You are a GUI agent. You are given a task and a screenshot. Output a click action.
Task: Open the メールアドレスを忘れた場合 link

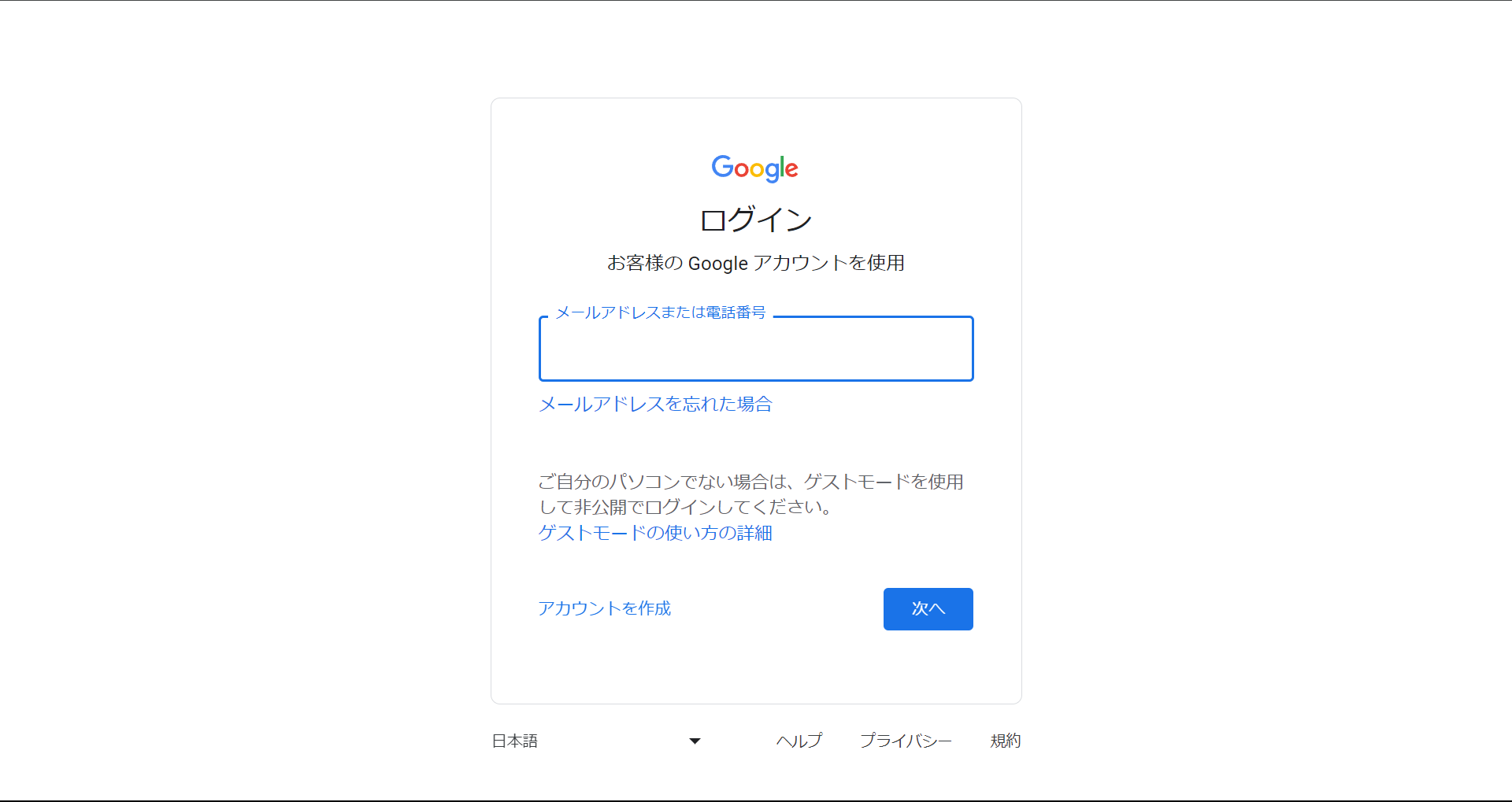(x=655, y=405)
